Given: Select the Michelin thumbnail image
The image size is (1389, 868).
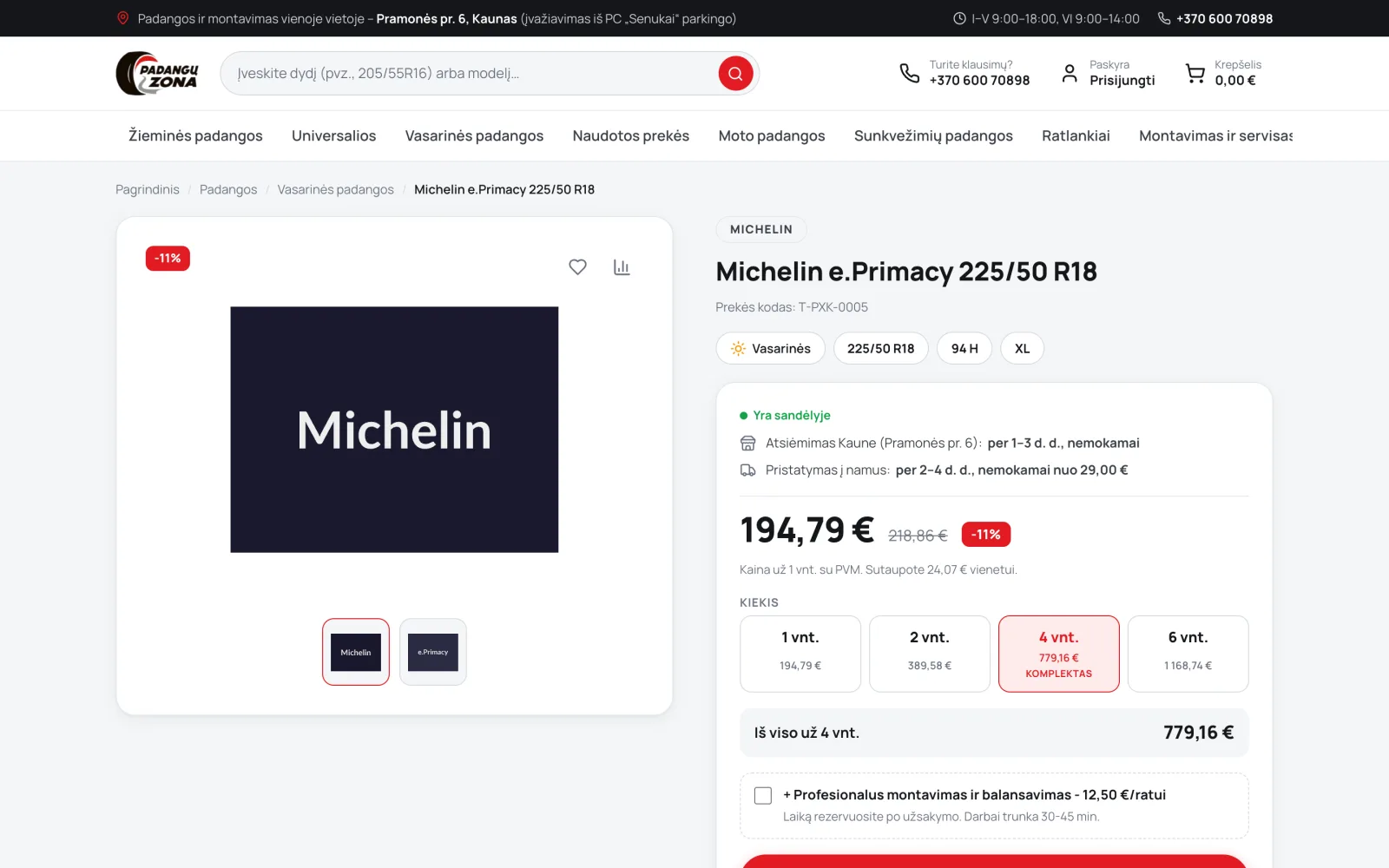Looking at the screenshot, I should point(356,652).
